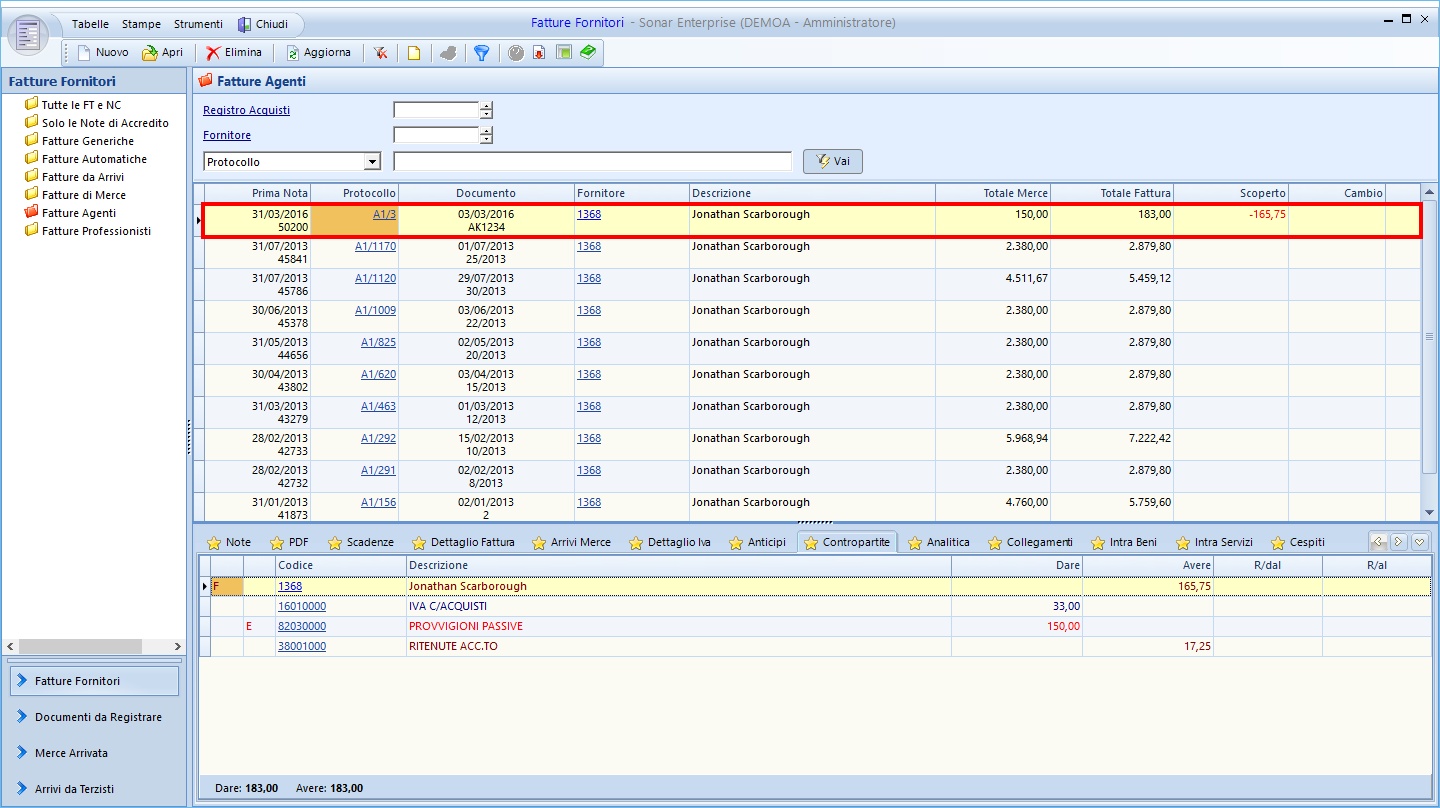Screen dimensions: 1440x808
Task: Click the green window layout icon
Action: click(x=563, y=53)
